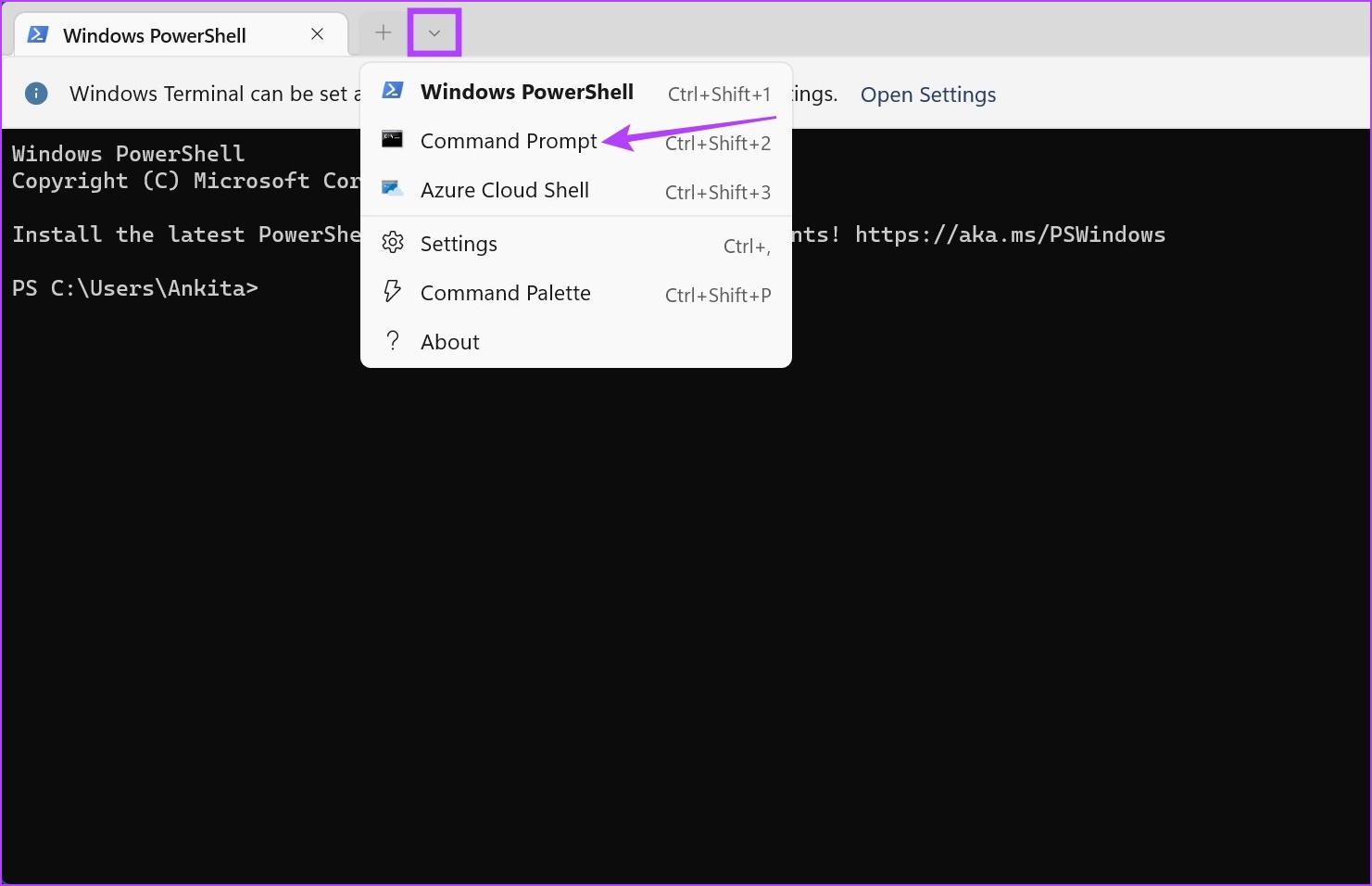Click the About question mark icon
The image size is (1372, 886).
[393, 341]
